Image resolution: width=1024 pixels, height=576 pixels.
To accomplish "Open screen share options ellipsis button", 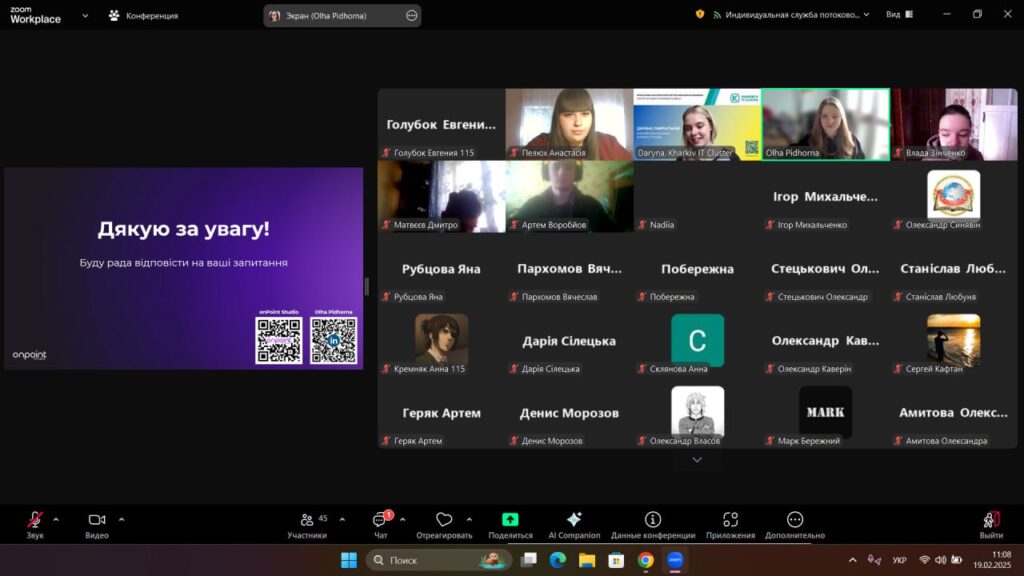I will click(411, 15).
